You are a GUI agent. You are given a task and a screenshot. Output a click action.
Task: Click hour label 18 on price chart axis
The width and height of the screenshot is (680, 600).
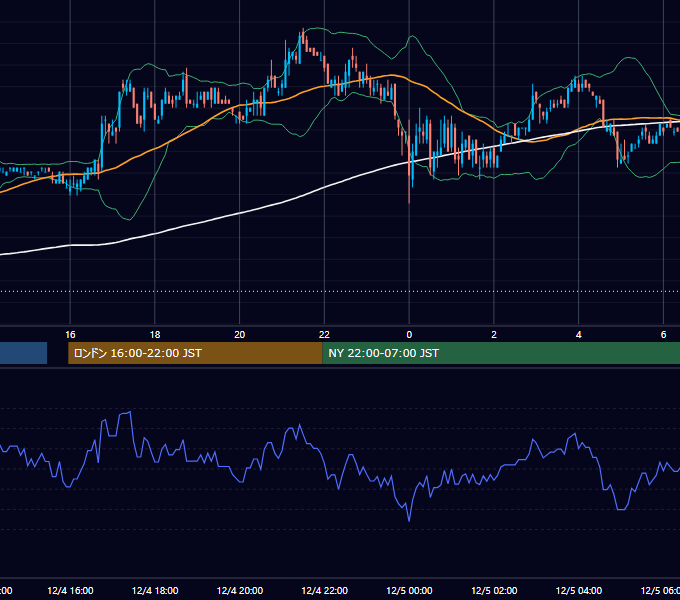pyautogui.click(x=155, y=334)
